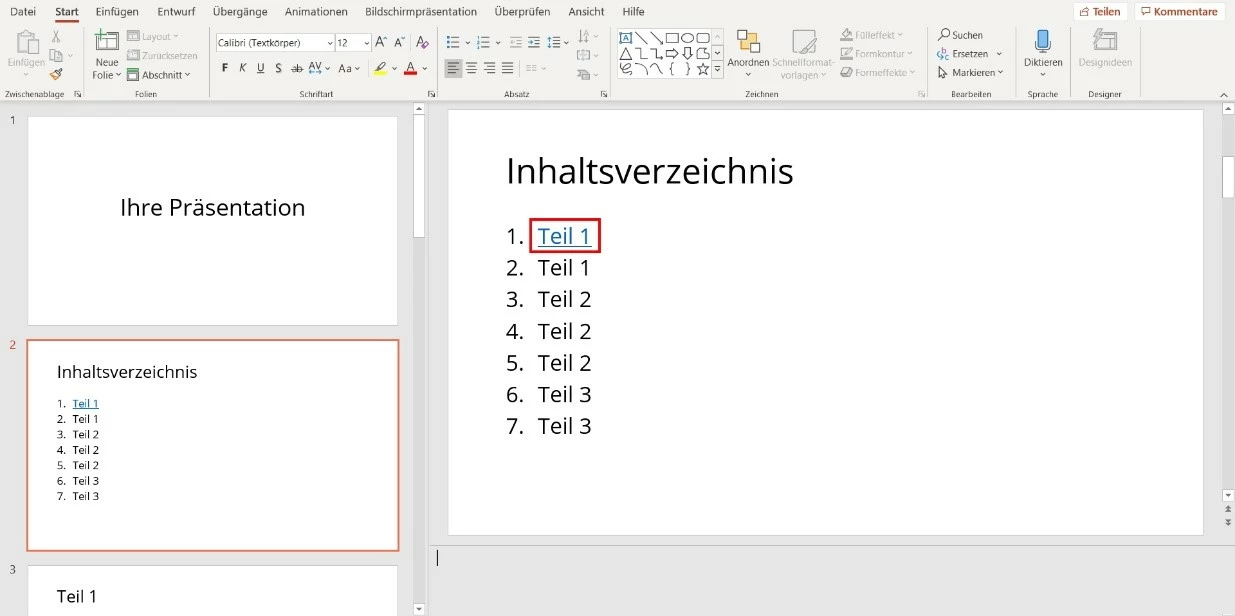Pick the oval shape in shapes gallery
Screen dimensions: 1235x616
tap(688, 37)
